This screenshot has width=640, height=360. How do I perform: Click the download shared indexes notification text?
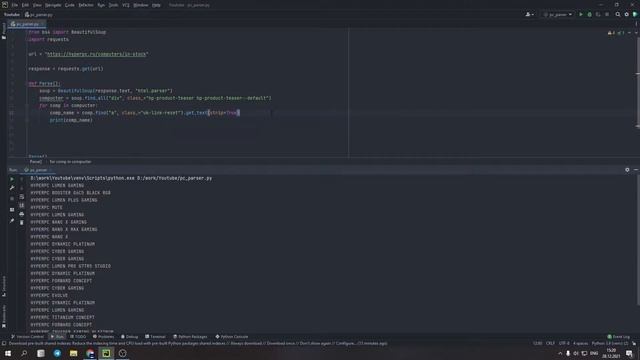coord(198,344)
